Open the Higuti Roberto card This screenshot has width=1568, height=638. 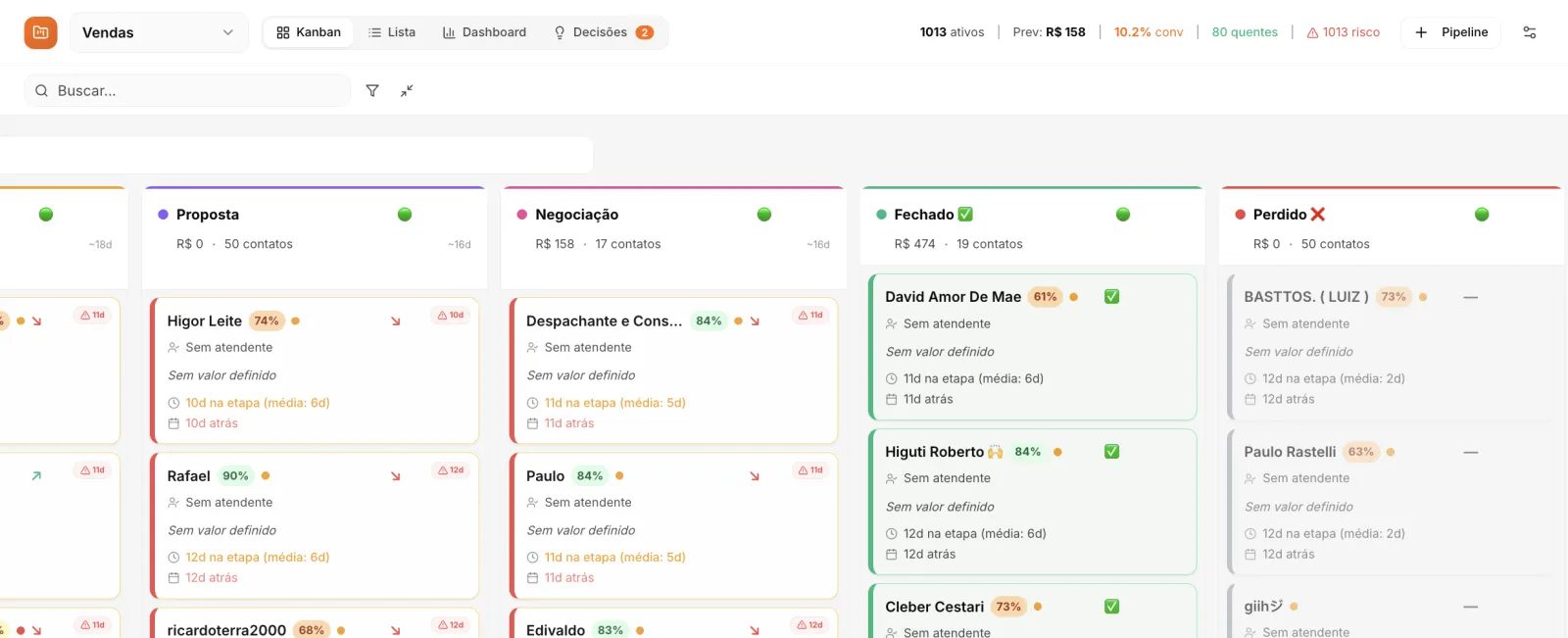pos(1033,502)
